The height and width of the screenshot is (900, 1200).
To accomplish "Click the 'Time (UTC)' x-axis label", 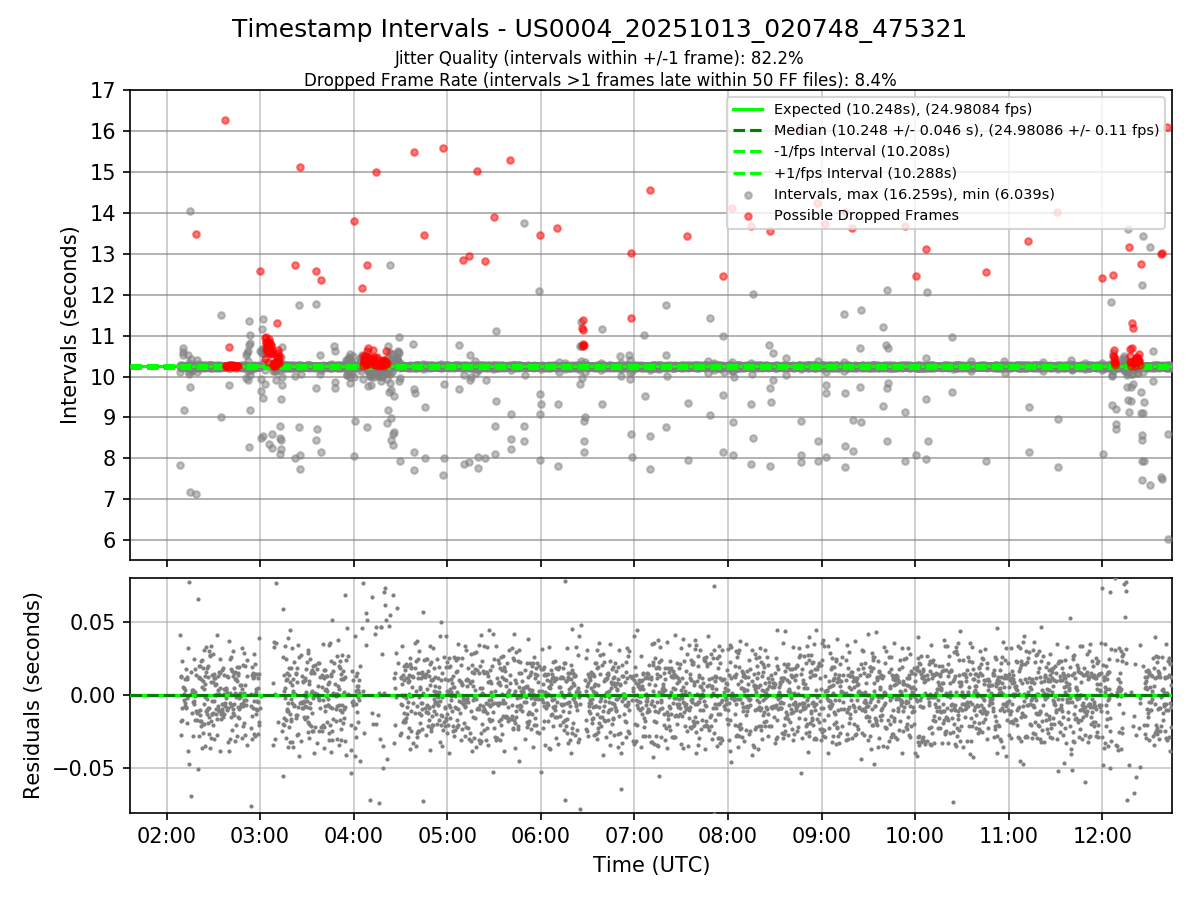I will click(651, 864).
